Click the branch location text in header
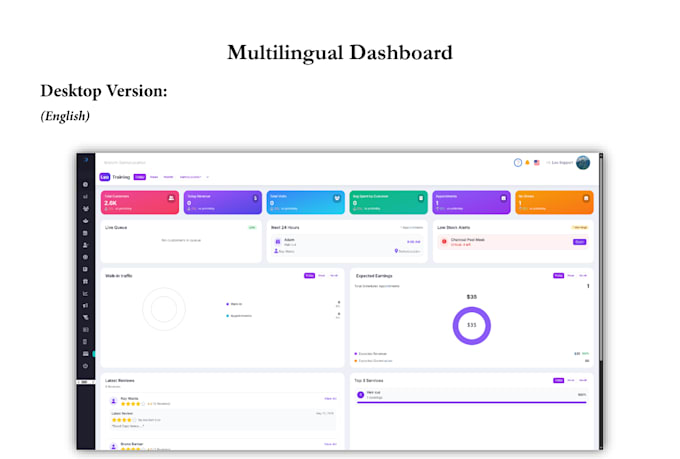This screenshot has width=680, height=459. pyautogui.click(x=125, y=163)
